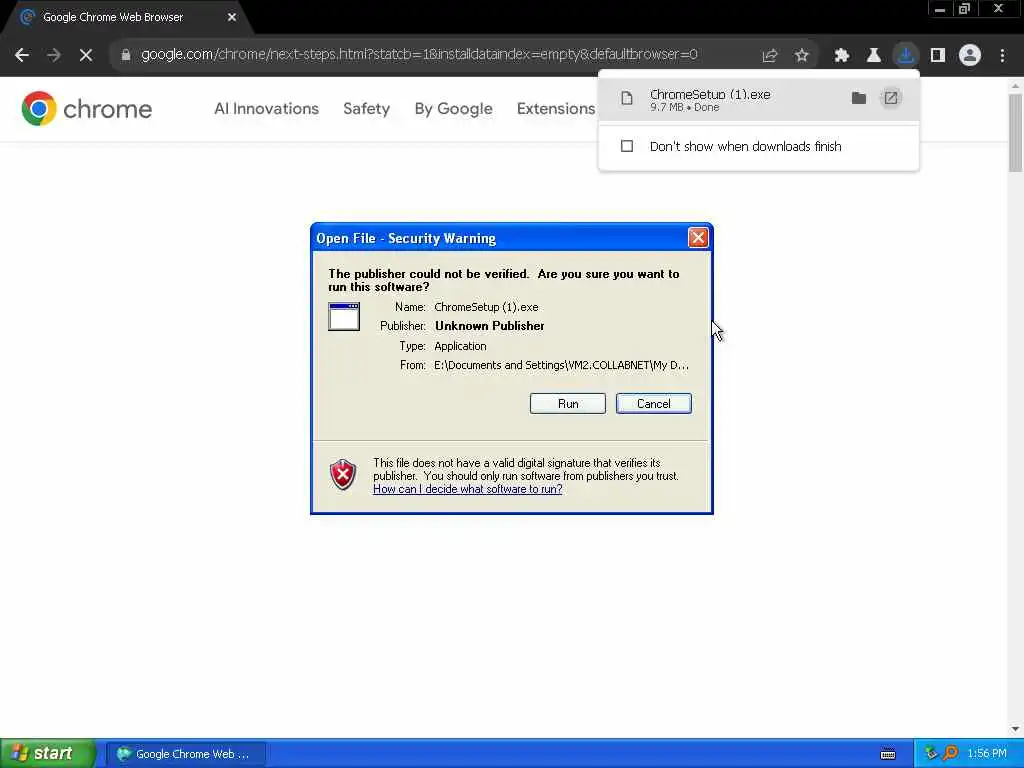Open the Extensions nav item
Screen dimensions: 1024x768
pos(556,108)
